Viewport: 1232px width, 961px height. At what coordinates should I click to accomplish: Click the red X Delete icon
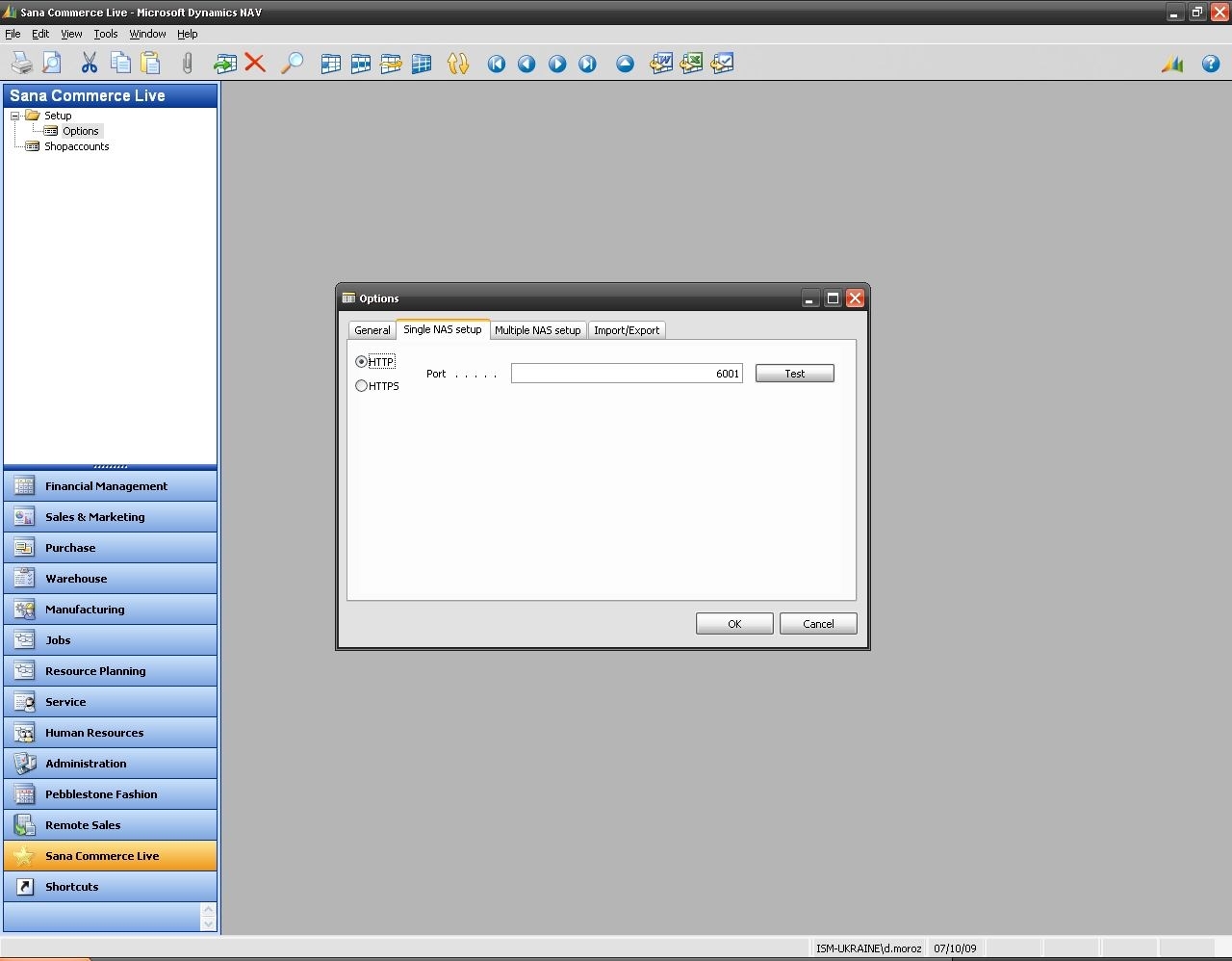pos(255,64)
